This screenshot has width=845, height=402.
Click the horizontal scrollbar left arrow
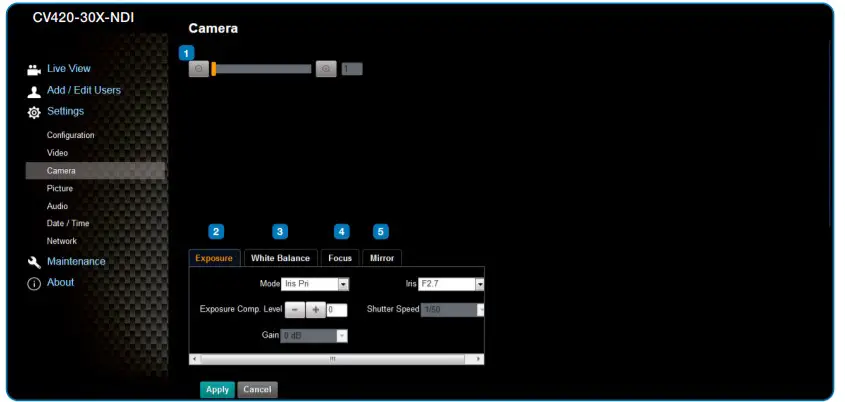[x=194, y=359]
